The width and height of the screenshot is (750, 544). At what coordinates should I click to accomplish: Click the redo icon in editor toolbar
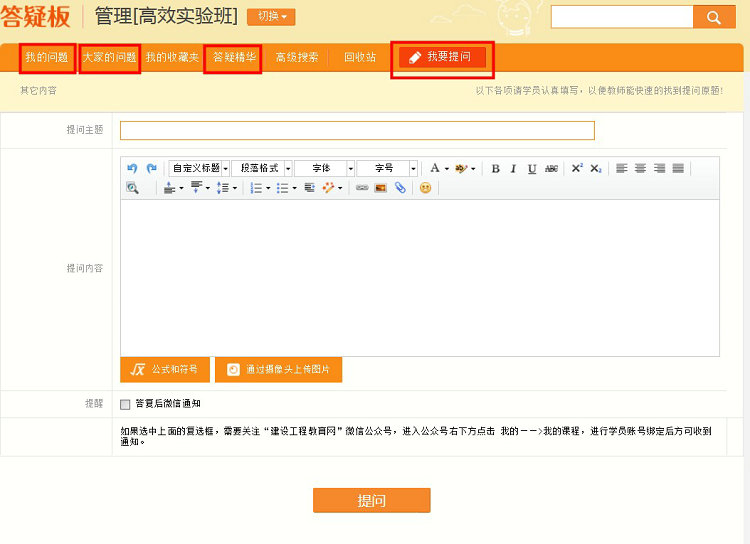(x=151, y=169)
